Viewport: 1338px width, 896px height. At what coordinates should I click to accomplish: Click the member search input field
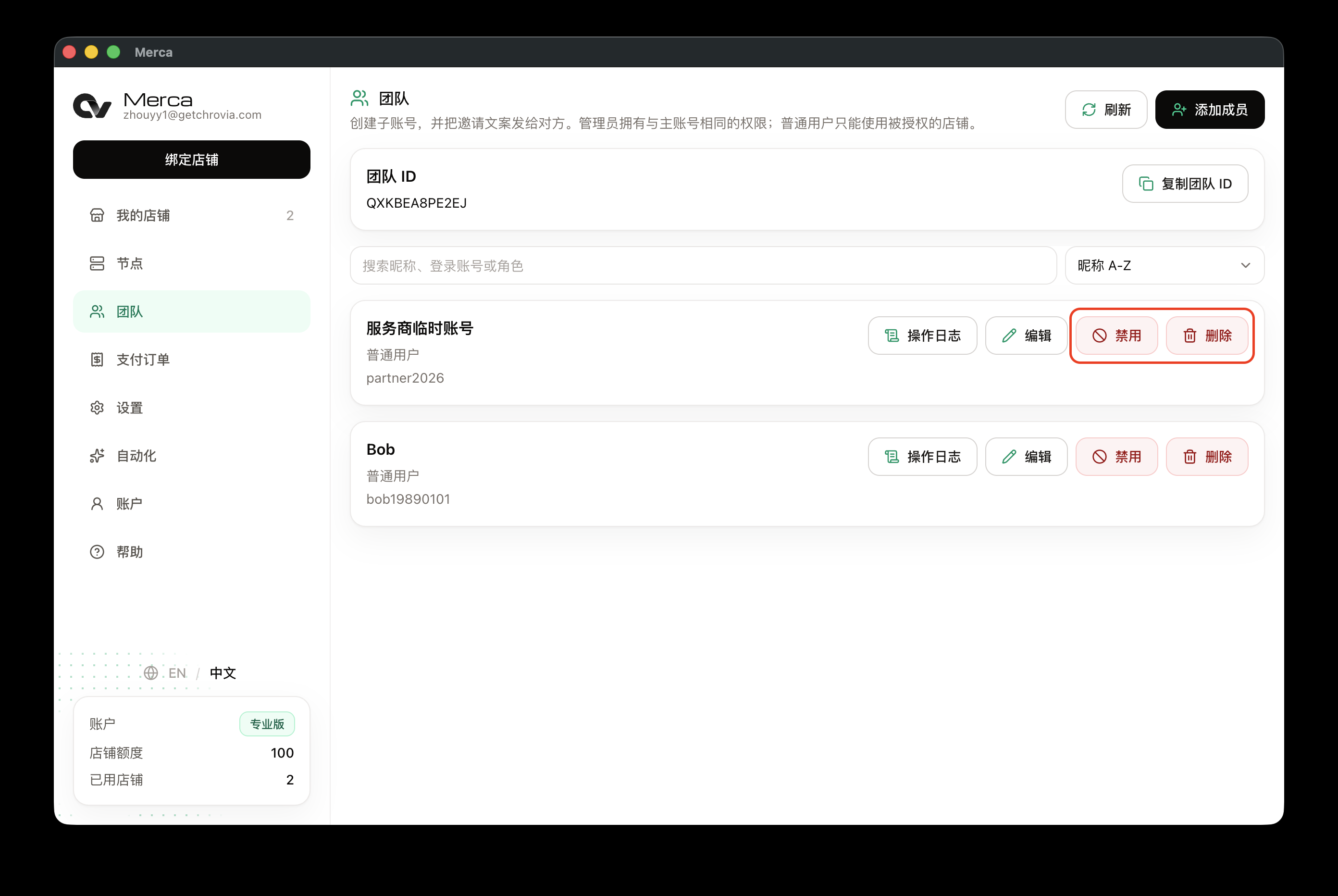click(x=703, y=265)
